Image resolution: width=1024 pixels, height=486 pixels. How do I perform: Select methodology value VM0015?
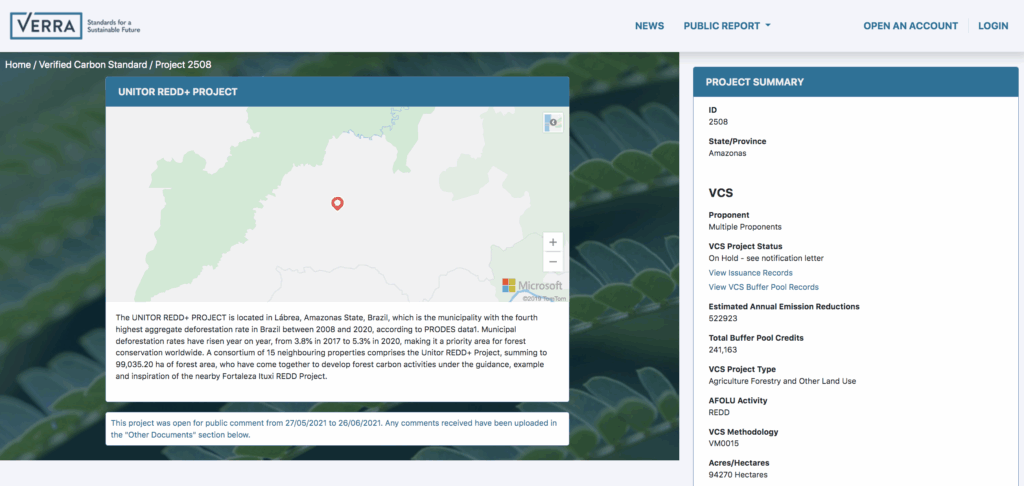723,444
